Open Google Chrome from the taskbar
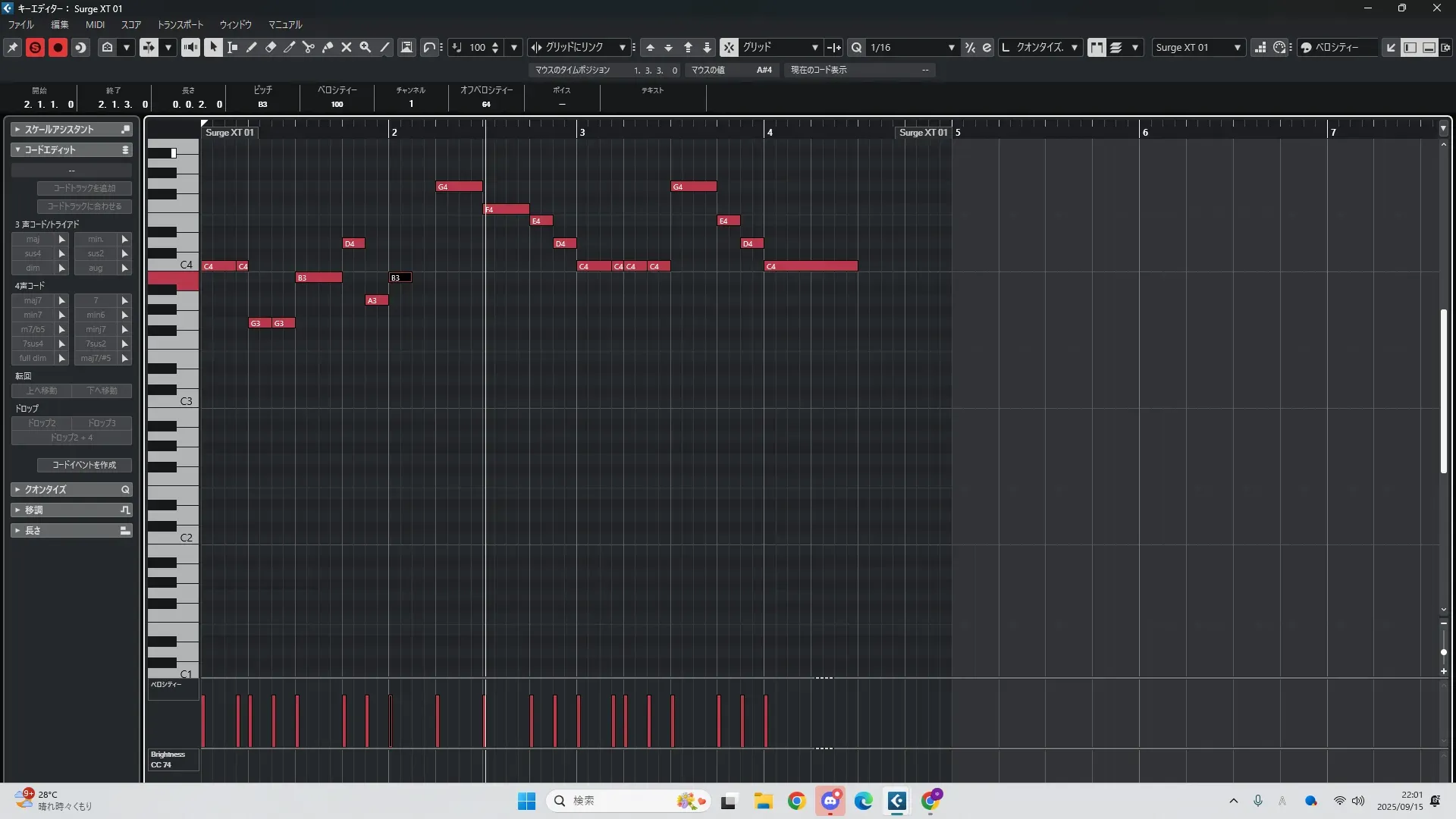1456x819 pixels. [796, 801]
